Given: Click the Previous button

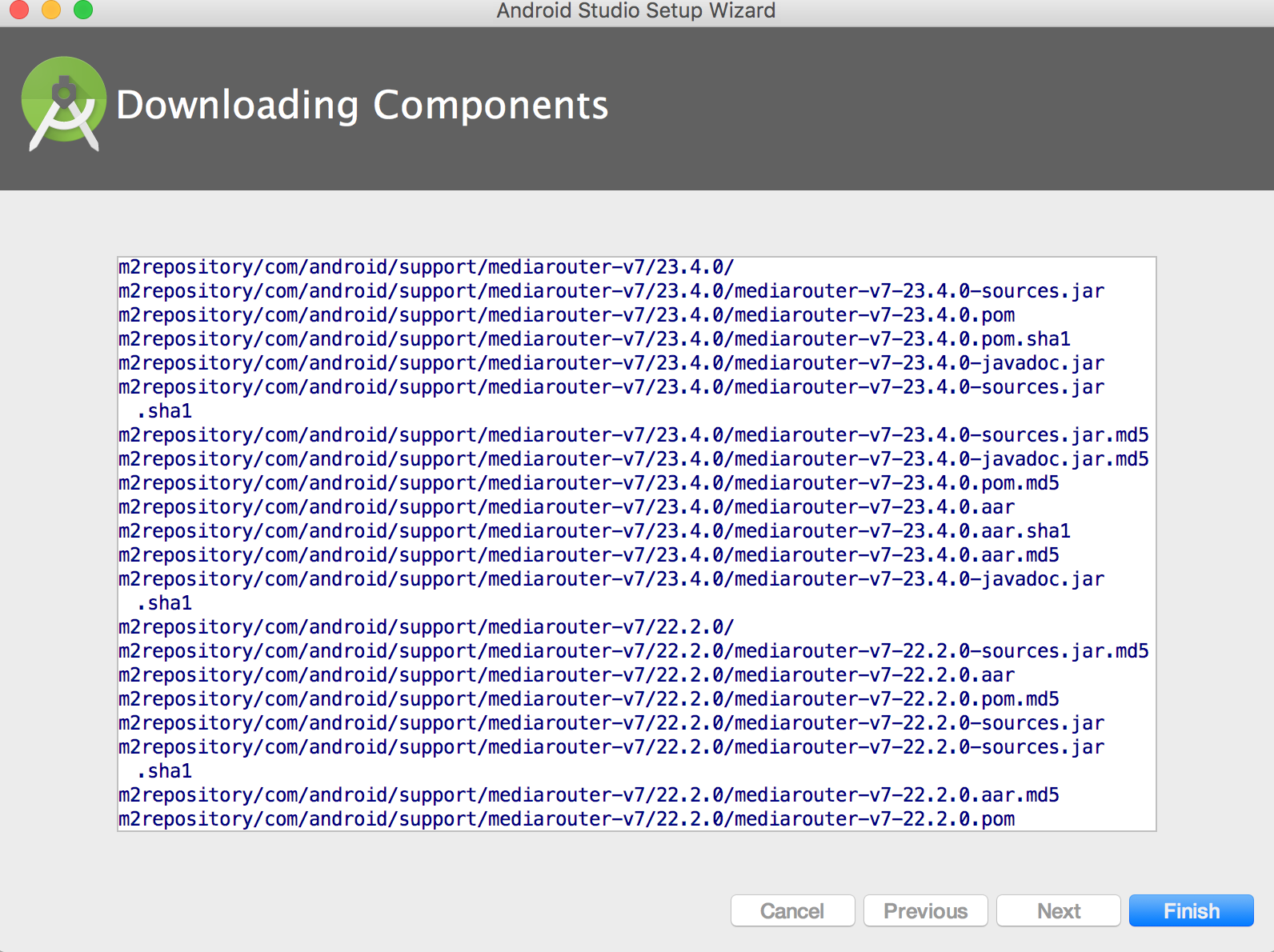Looking at the screenshot, I should pos(925,910).
